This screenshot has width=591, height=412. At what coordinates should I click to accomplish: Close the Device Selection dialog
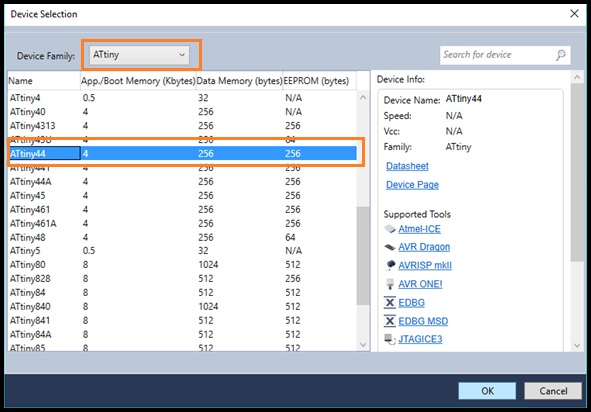(x=574, y=14)
